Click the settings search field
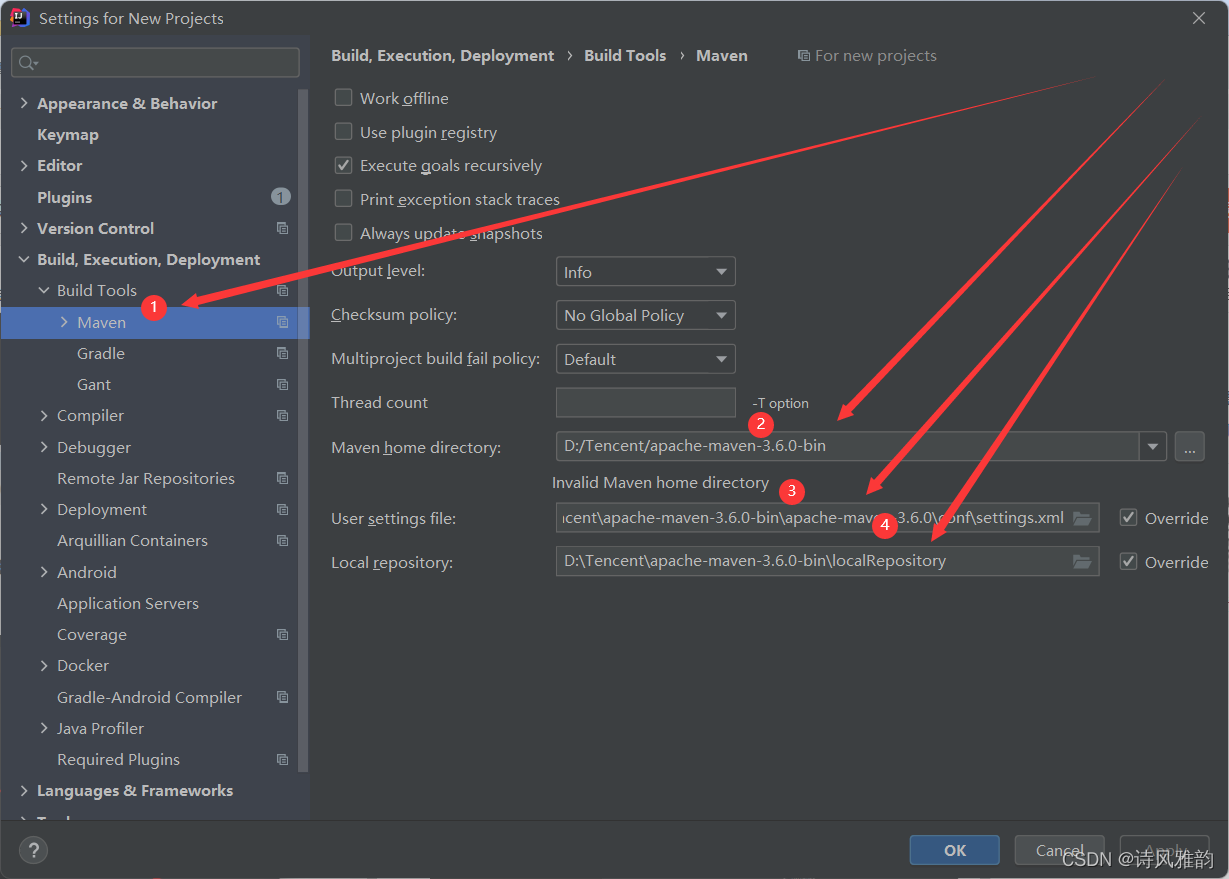Viewport: 1229px width, 879px height. coord(155,62)
